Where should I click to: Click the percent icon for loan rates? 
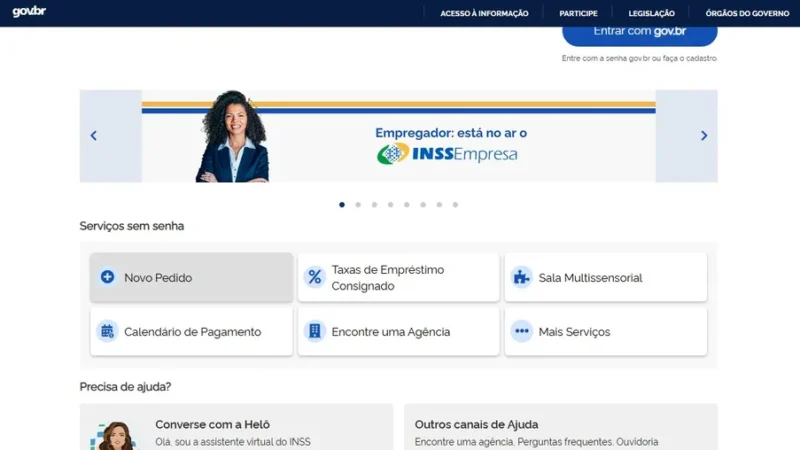coord(315,277)
